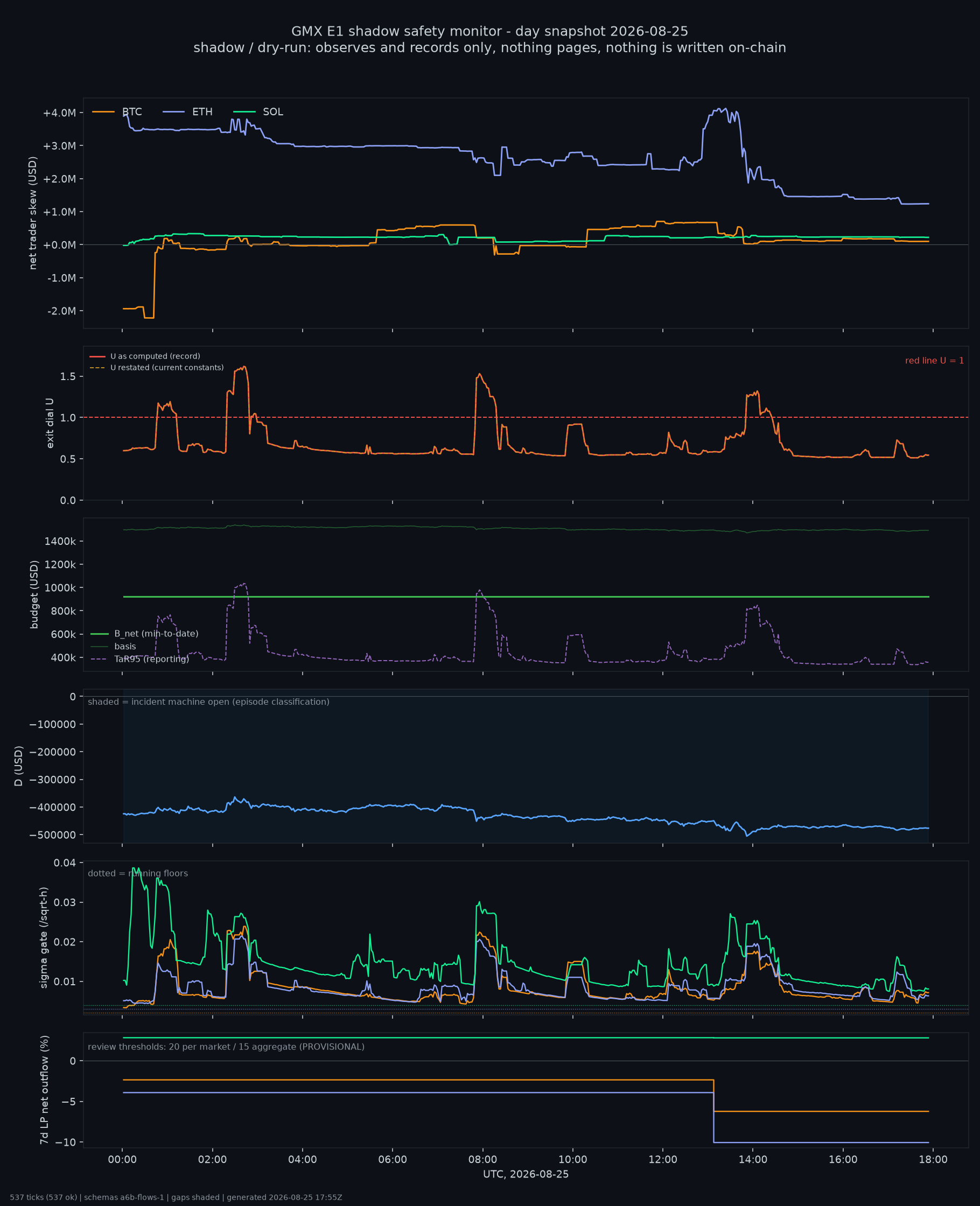Click the "+3.0M" skew tick label
This screenshot has width=980, height=1206.
point(59,146)
